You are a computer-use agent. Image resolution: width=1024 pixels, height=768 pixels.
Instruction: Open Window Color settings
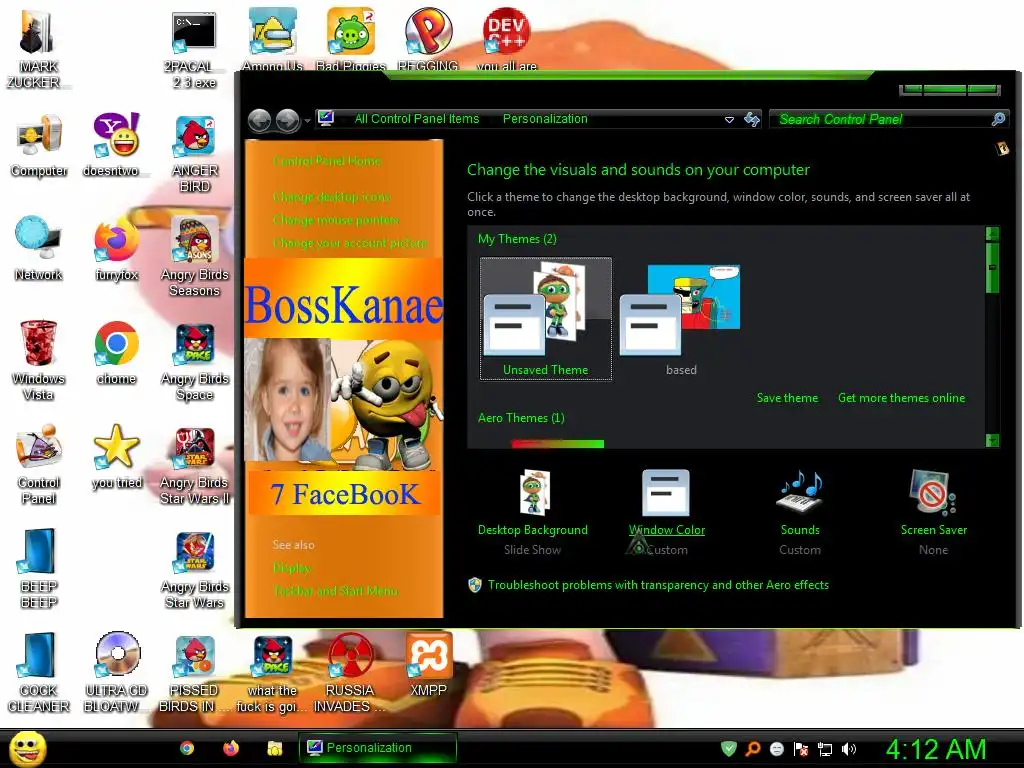667,512
